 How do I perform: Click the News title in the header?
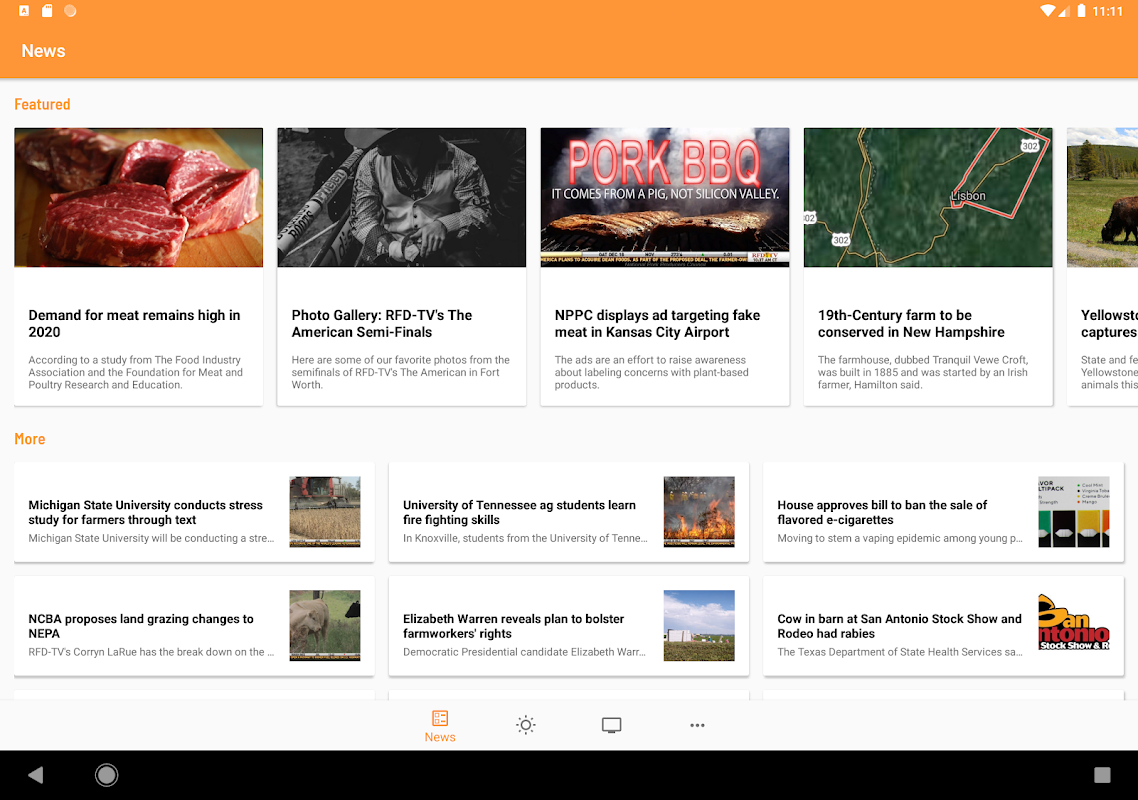44,51
